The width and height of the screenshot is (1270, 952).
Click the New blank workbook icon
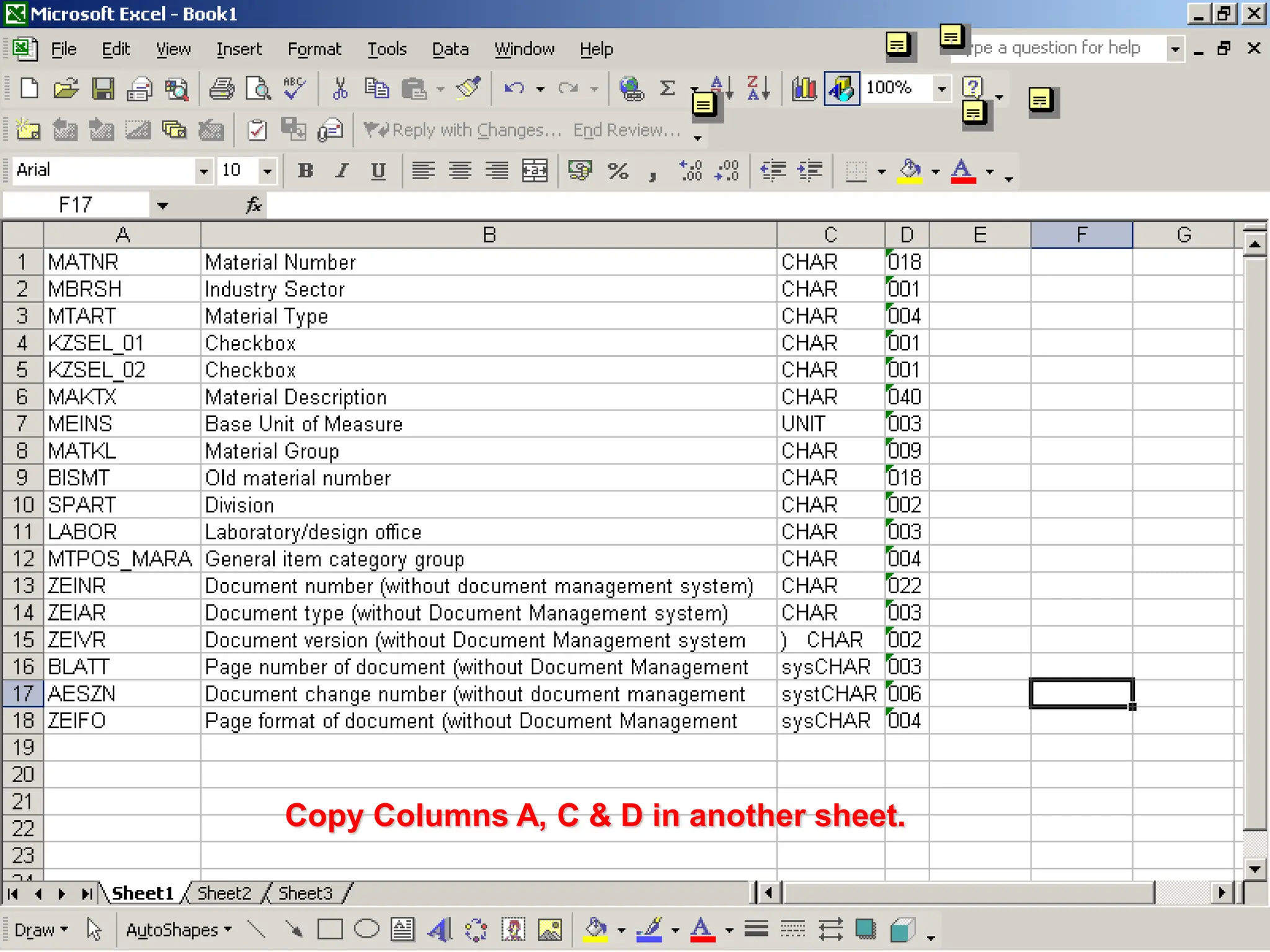(x=29, y=89)
